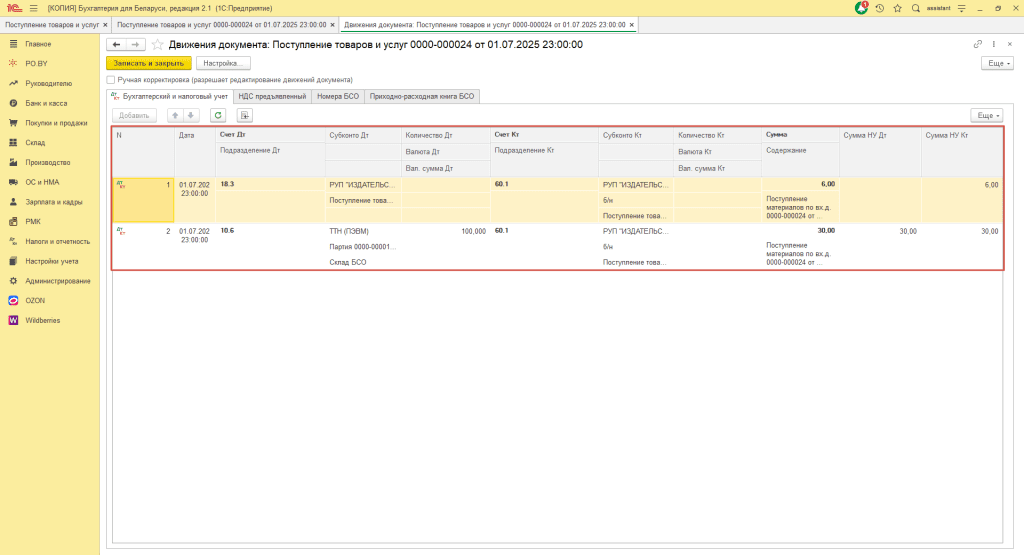Click Сумма НУ Дт column header
The height and width of the screenshot is (555, 1024).
tap(880, 151)
